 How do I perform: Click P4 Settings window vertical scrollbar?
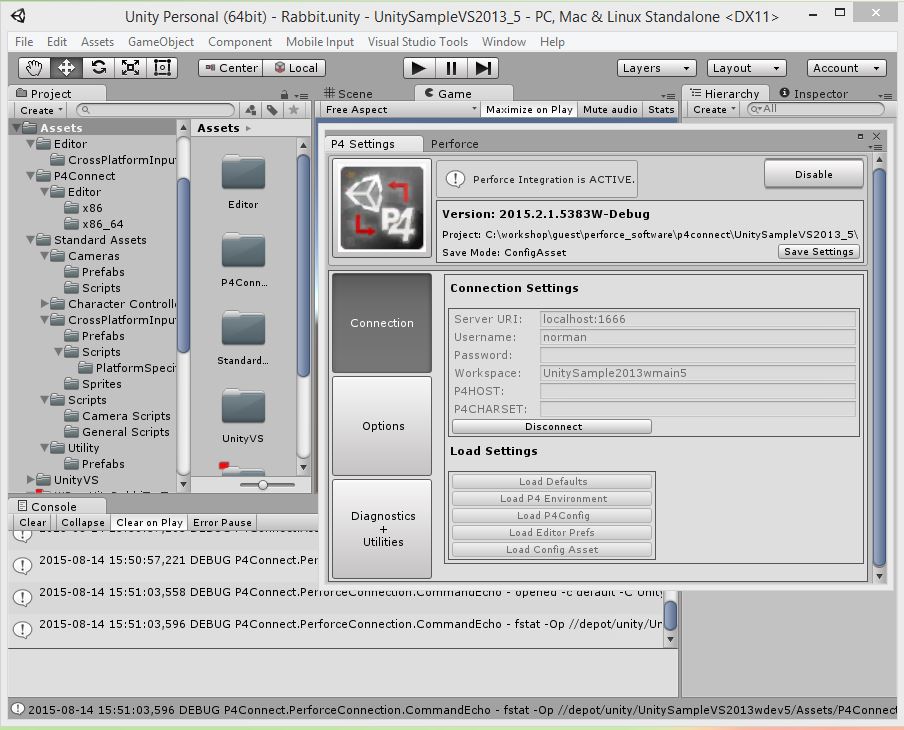879,366
